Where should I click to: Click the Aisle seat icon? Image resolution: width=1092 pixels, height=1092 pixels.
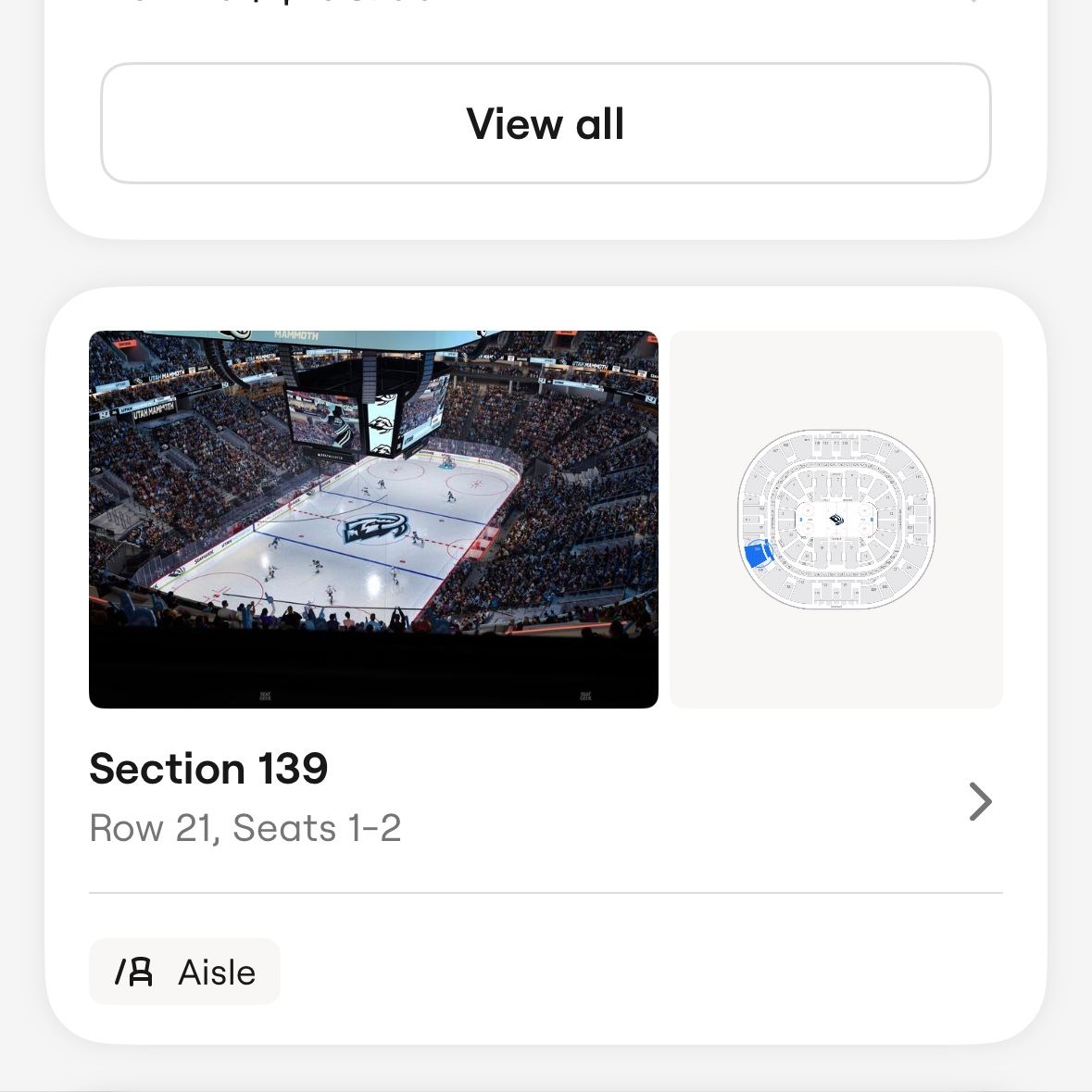[x=134, y=972]
